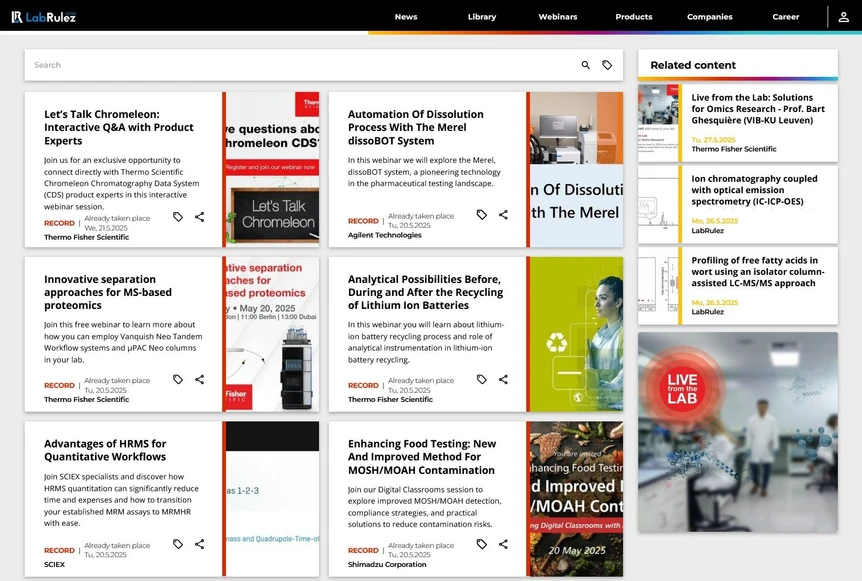The width and height of the screenshot is (862, 581).
Task: Share the Merel dissoBOT webinar
Action: (x=503, y=215)
